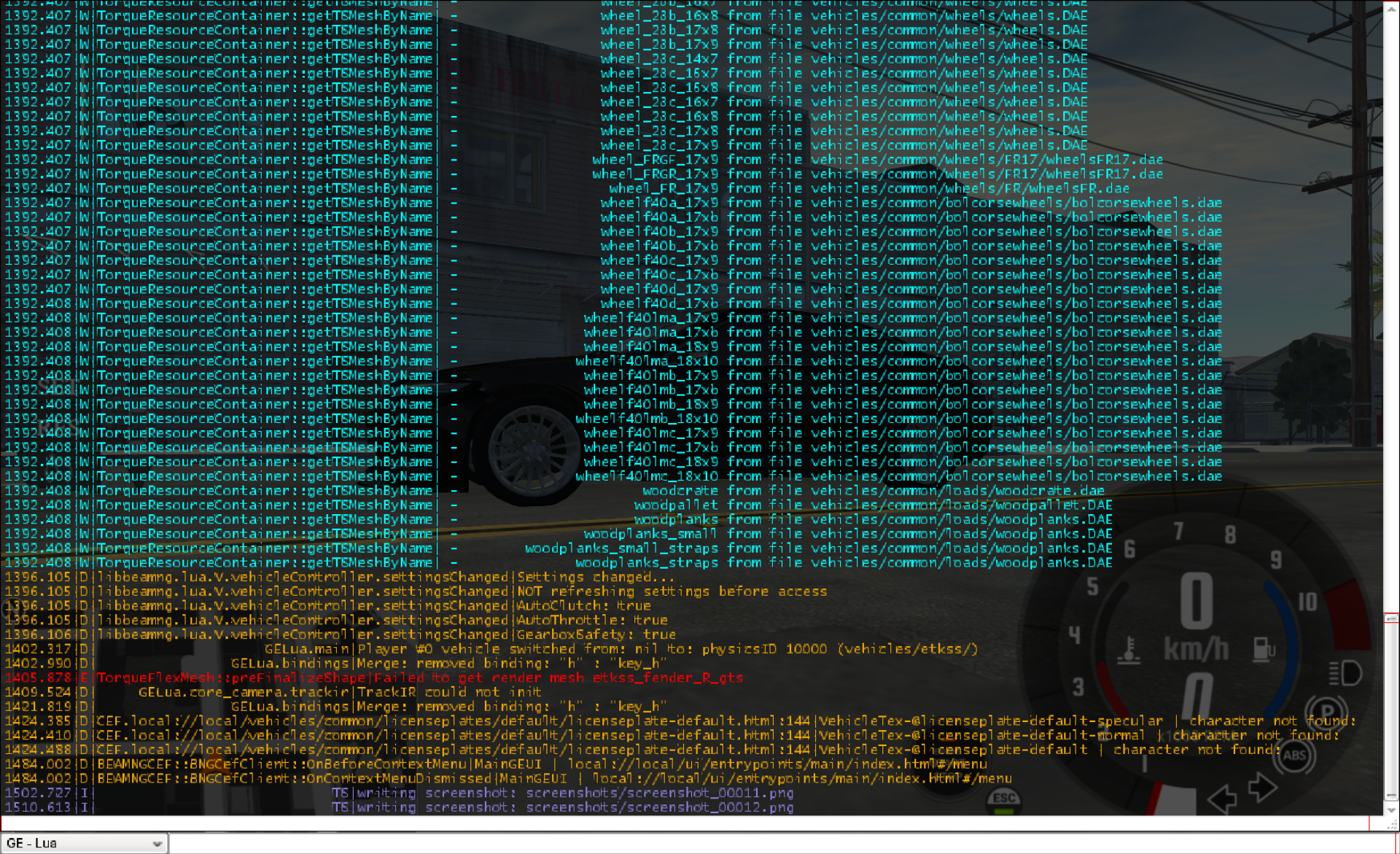Select the log line writing screenshot_00012.png

[x=399, y=807]
